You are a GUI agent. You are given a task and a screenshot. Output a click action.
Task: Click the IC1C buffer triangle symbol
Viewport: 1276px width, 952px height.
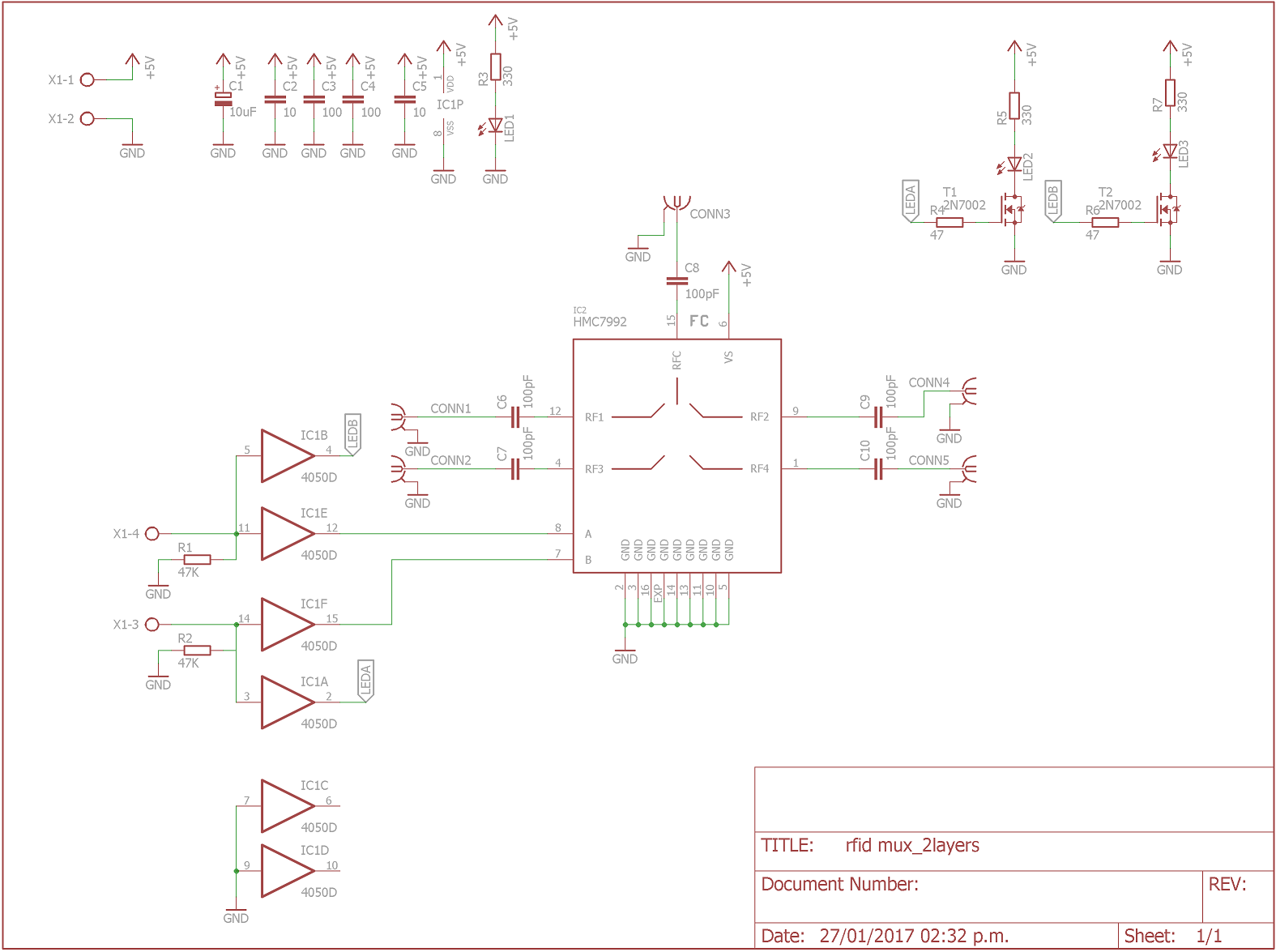click(288, 806)
